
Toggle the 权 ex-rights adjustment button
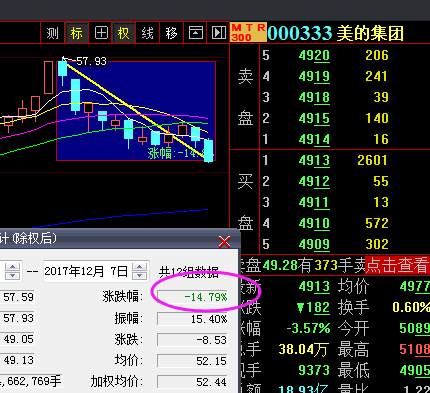tap(124, 33)
